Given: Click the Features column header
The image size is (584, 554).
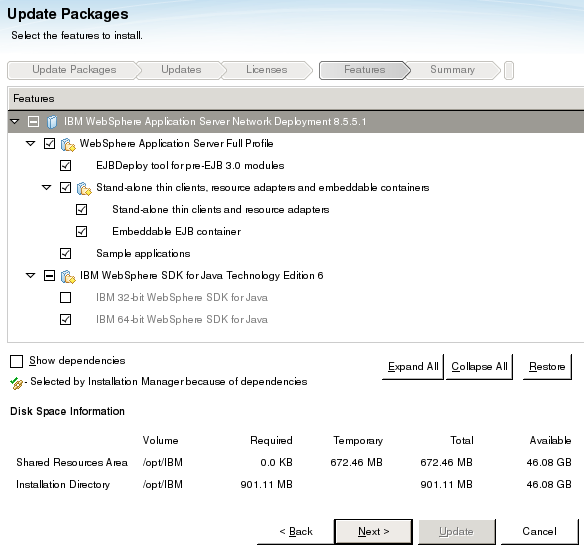Looking at the screenshot, I should pos(296,99).
